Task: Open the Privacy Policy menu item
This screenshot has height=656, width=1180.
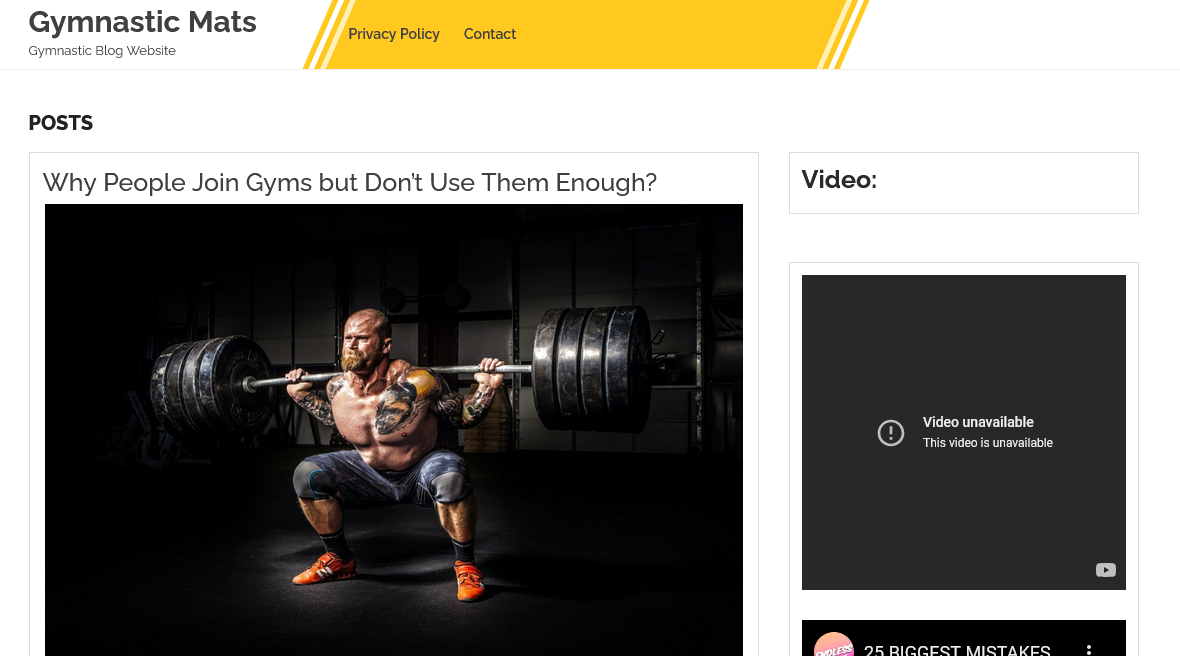Action: (x=394, y=34)
